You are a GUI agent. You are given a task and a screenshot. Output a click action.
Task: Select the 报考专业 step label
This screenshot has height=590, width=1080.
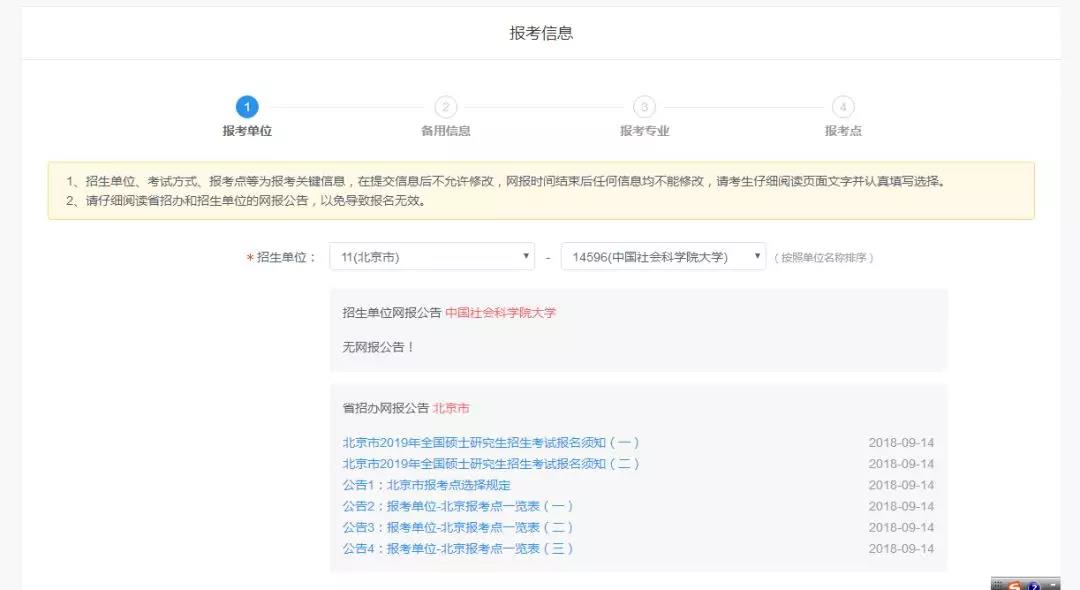[x=644, y=131]
